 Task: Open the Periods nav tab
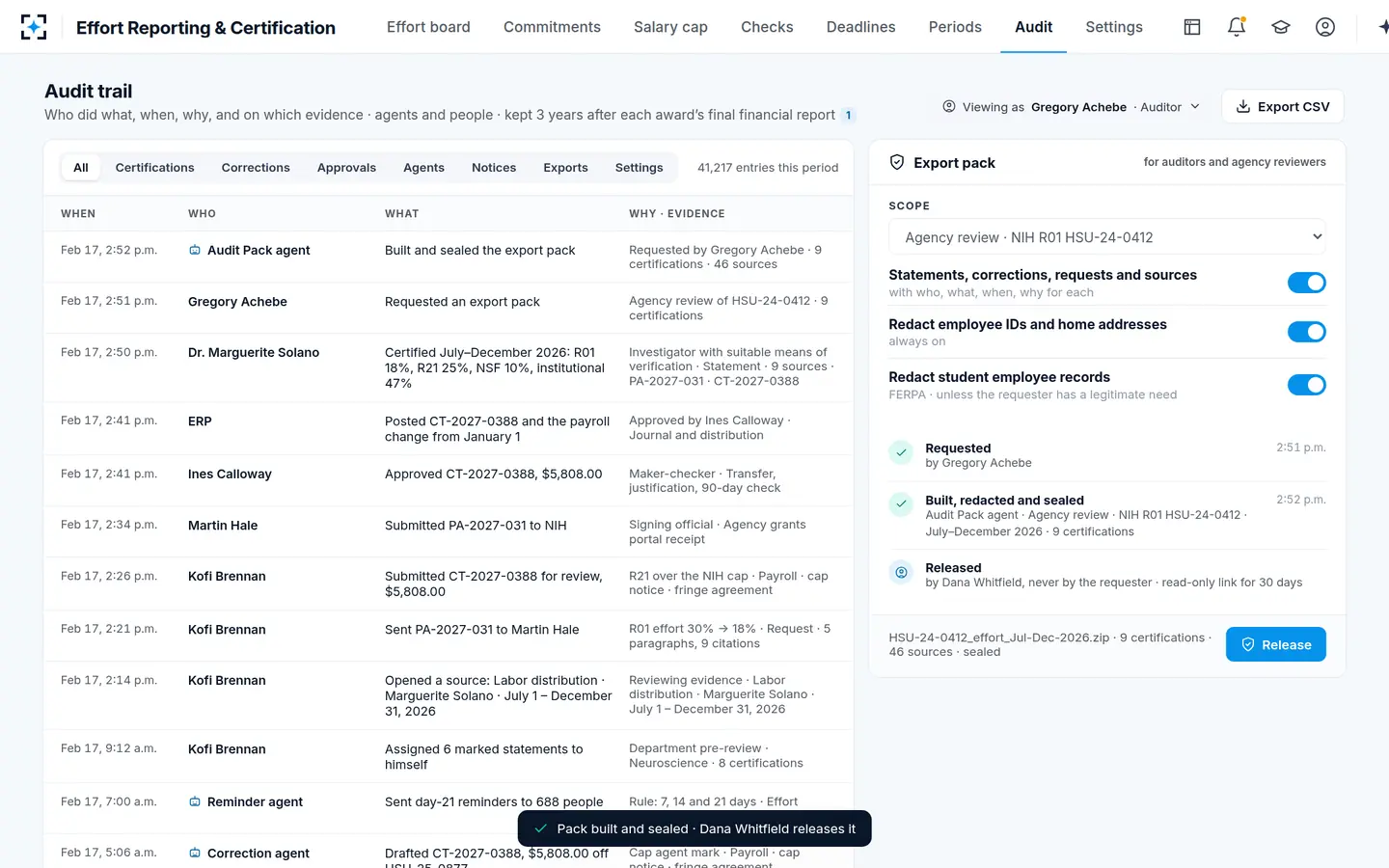click(x=955, y=27)
